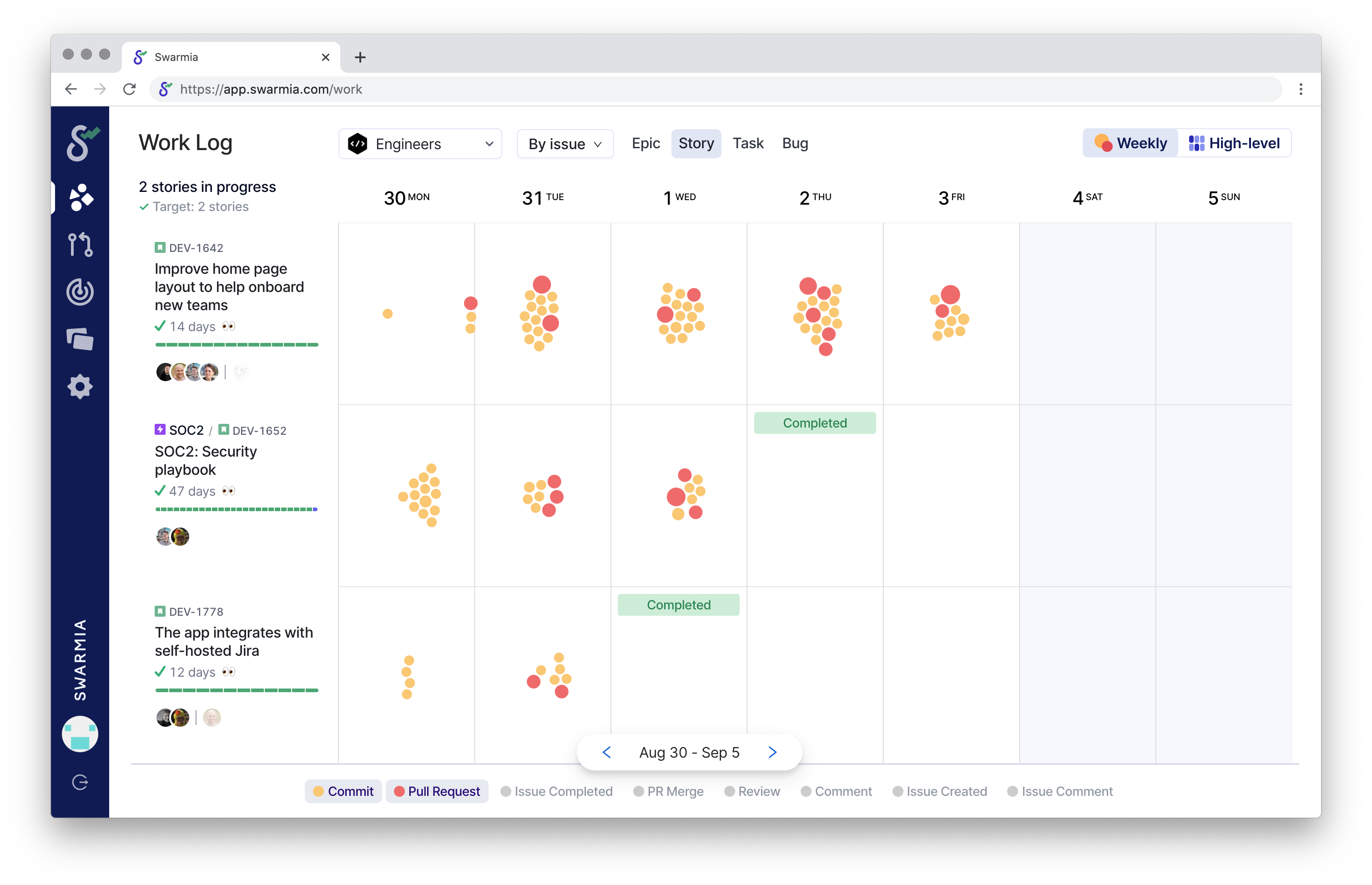The width and height of the screenshot is (1372, 885).
Task: Open the radar insights sidebar icon
Action: pos(80,292)
